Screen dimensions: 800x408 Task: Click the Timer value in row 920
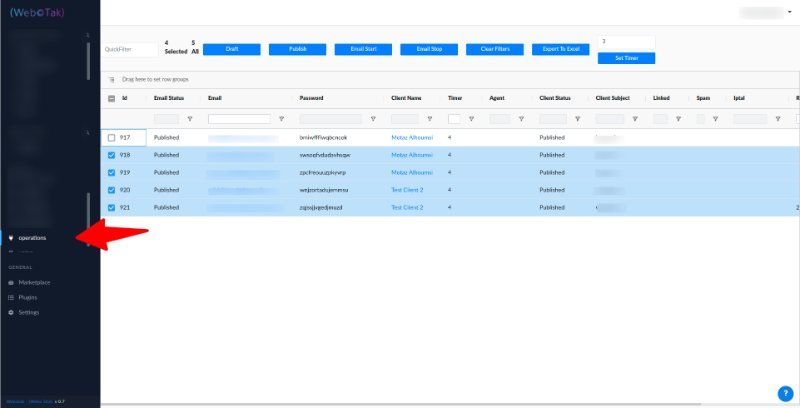click(x=449, y=190)
